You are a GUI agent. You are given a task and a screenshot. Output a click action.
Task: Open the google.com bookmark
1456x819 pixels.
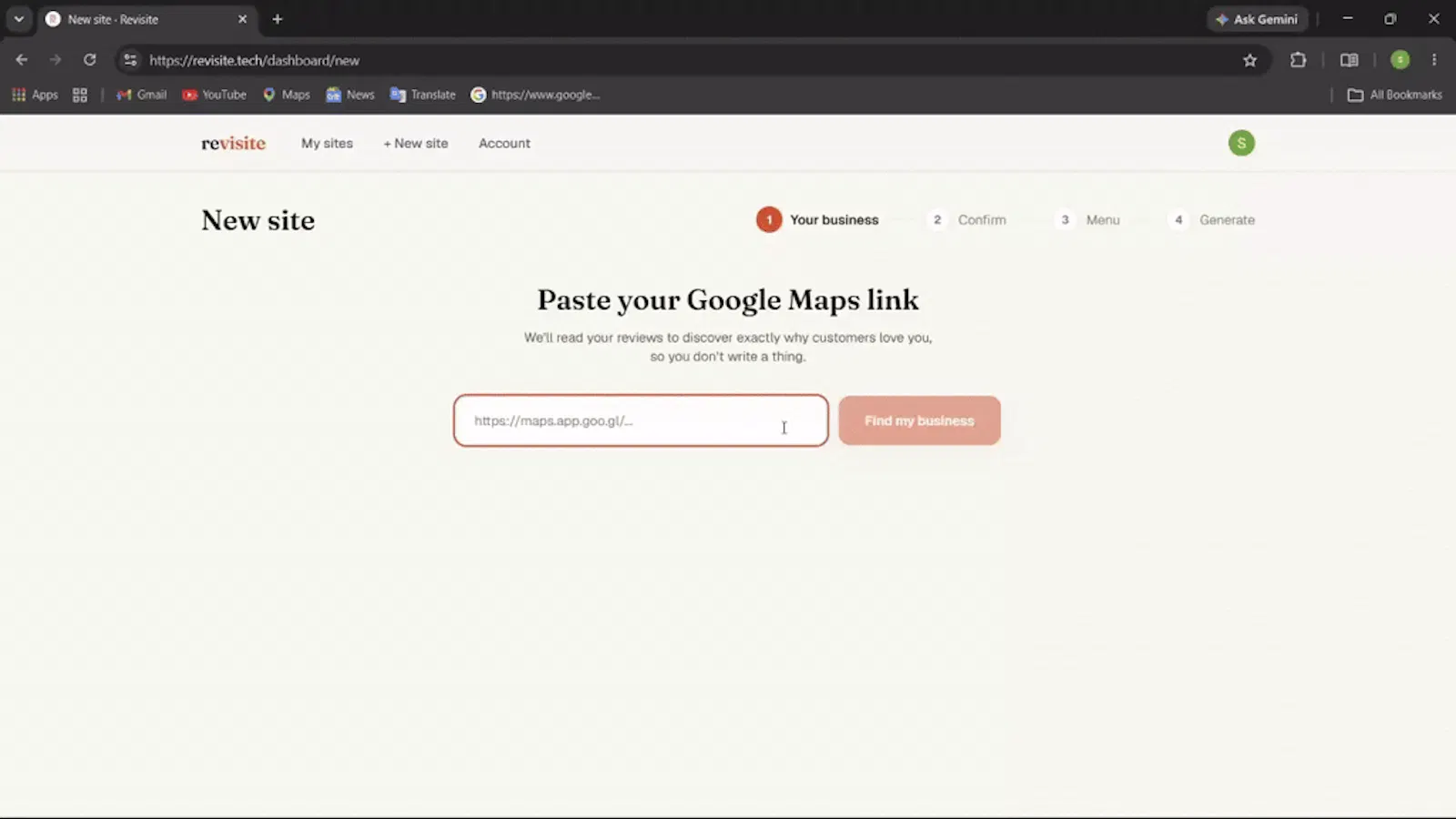[x=535, y=95]
